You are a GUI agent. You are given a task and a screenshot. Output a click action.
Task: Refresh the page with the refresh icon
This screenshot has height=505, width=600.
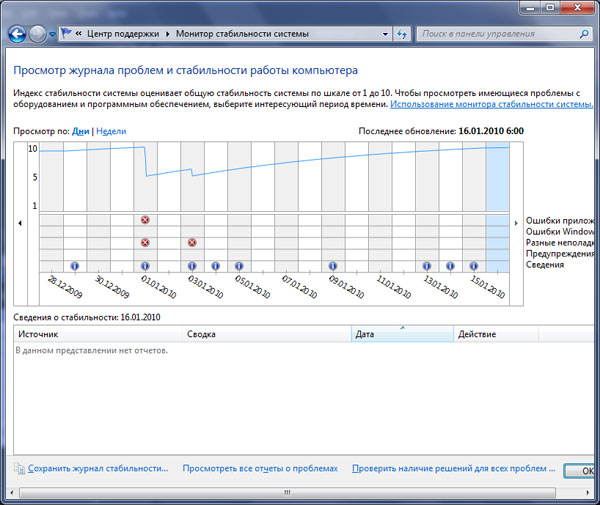click(x=401, y=34)
